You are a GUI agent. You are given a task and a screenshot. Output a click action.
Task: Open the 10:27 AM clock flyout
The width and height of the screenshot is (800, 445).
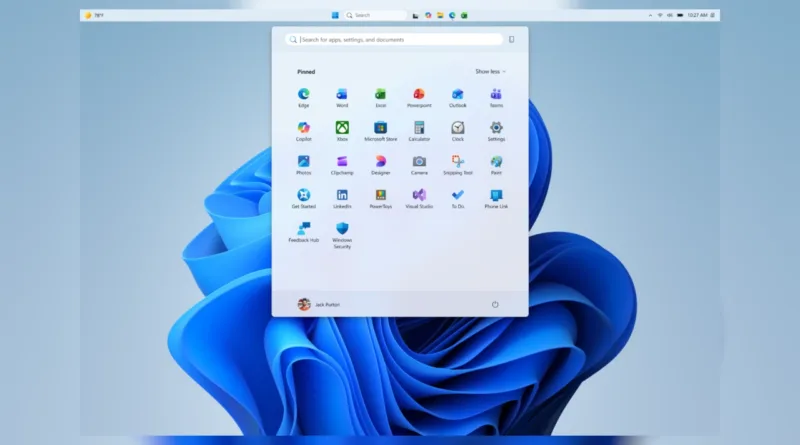pyautogui.click(x=697, y=15)
